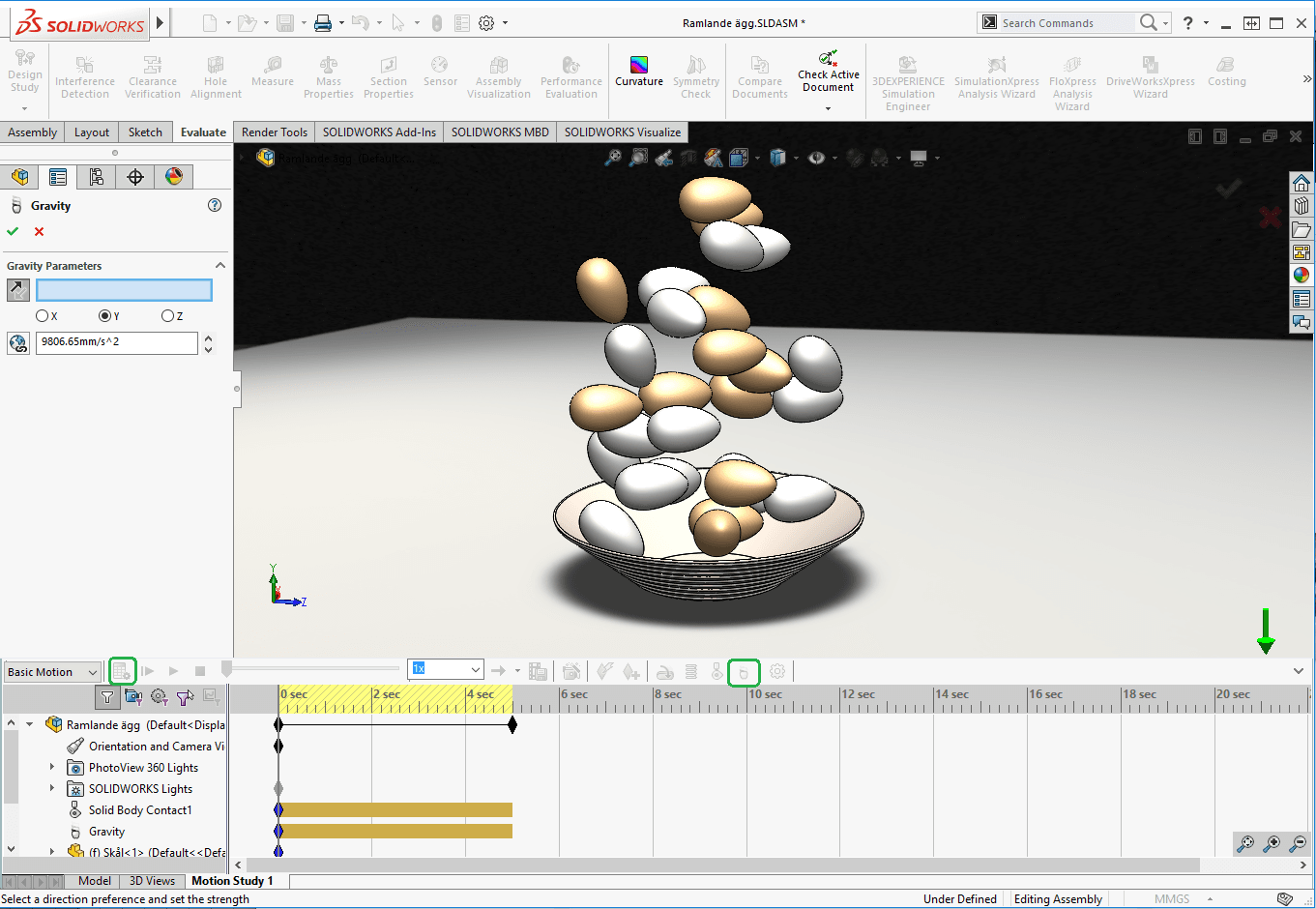1316x909 pixels.
Task: Cancel Gravity with the red X
Action: click(x=39, y=231)
